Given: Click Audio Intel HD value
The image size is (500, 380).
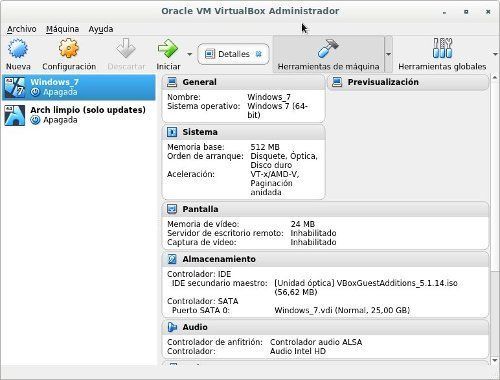Looking at the screenshot, I should (x=298, y=351).
